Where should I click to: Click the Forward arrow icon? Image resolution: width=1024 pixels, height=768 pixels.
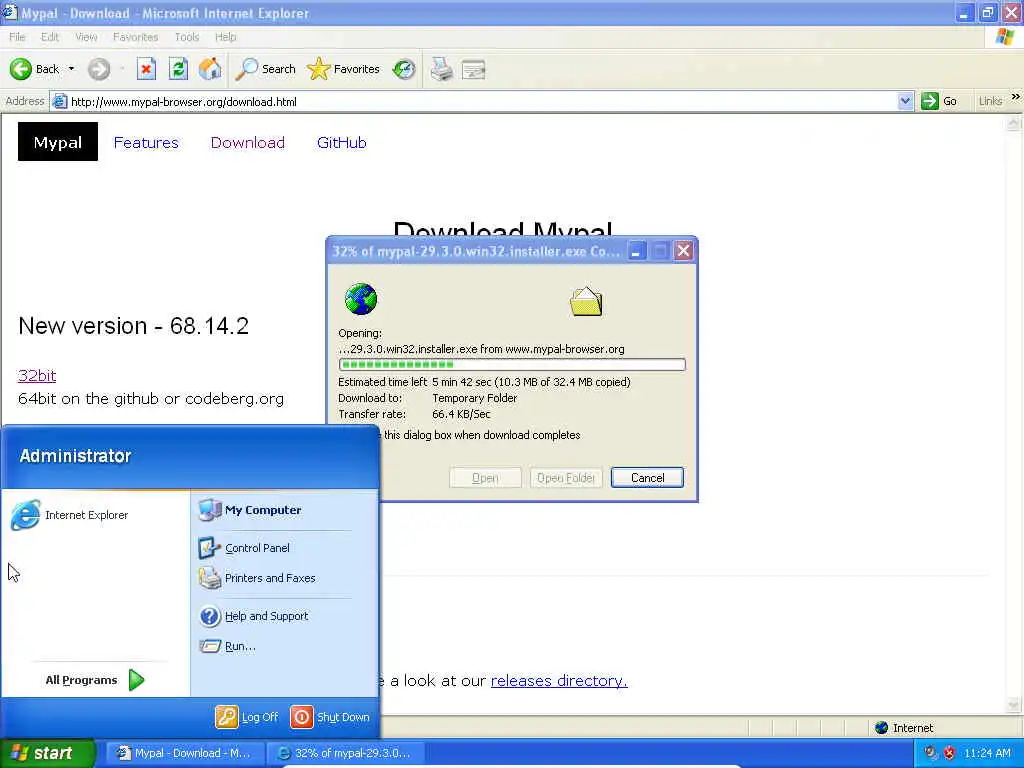coord(99,69)
